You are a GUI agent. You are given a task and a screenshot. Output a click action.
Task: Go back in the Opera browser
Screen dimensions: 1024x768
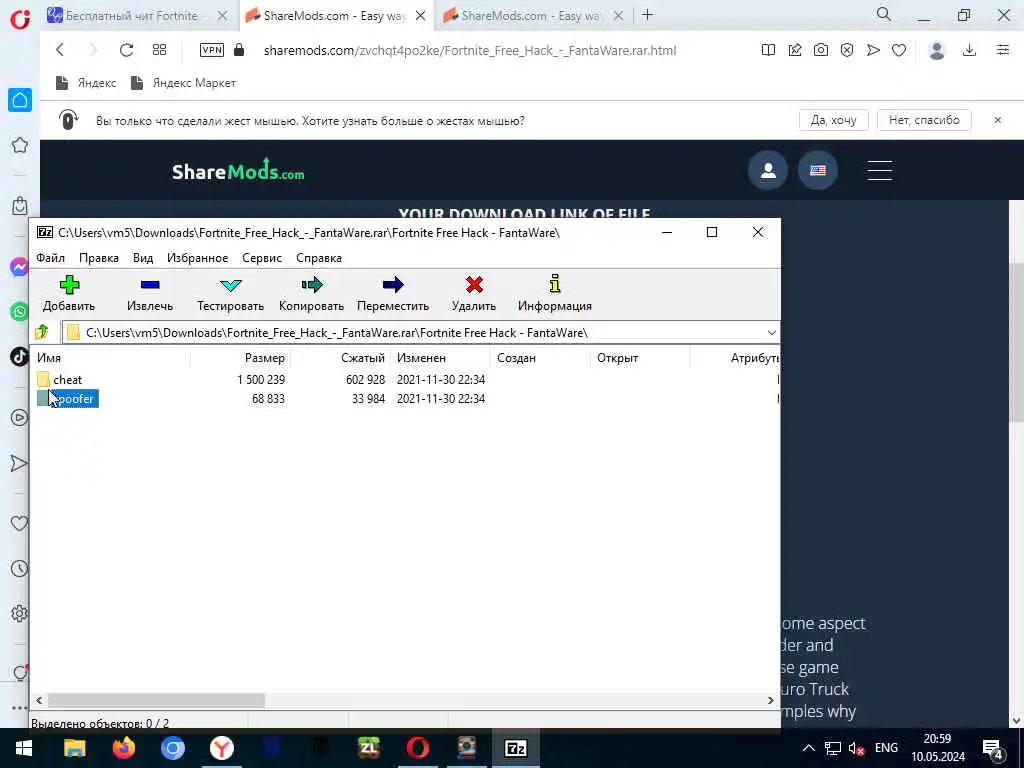(60, 50)
